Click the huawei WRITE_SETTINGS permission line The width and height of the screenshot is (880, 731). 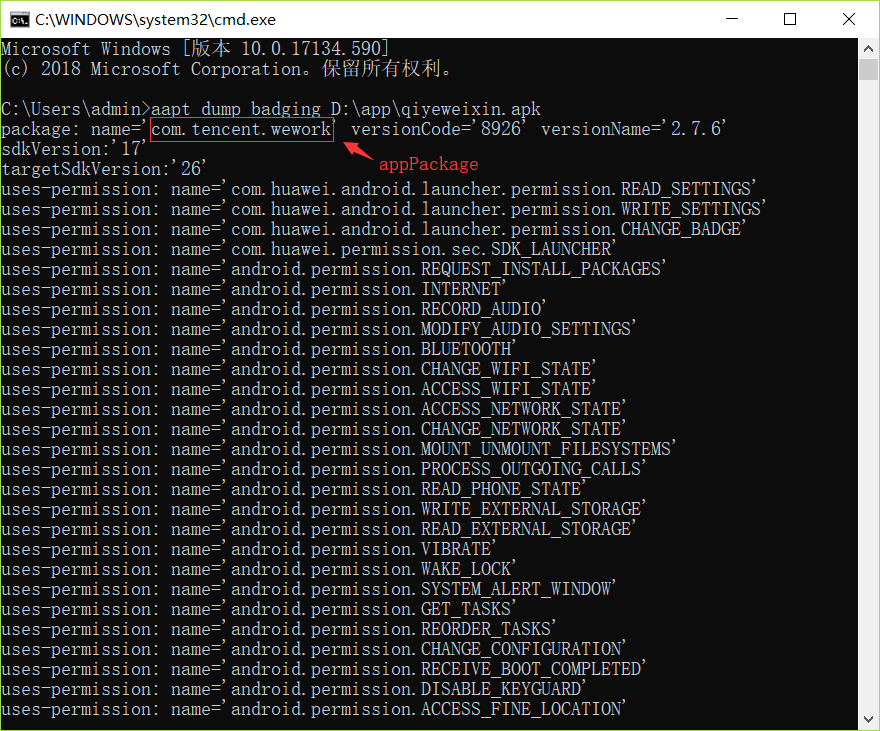tap(383, 209)
